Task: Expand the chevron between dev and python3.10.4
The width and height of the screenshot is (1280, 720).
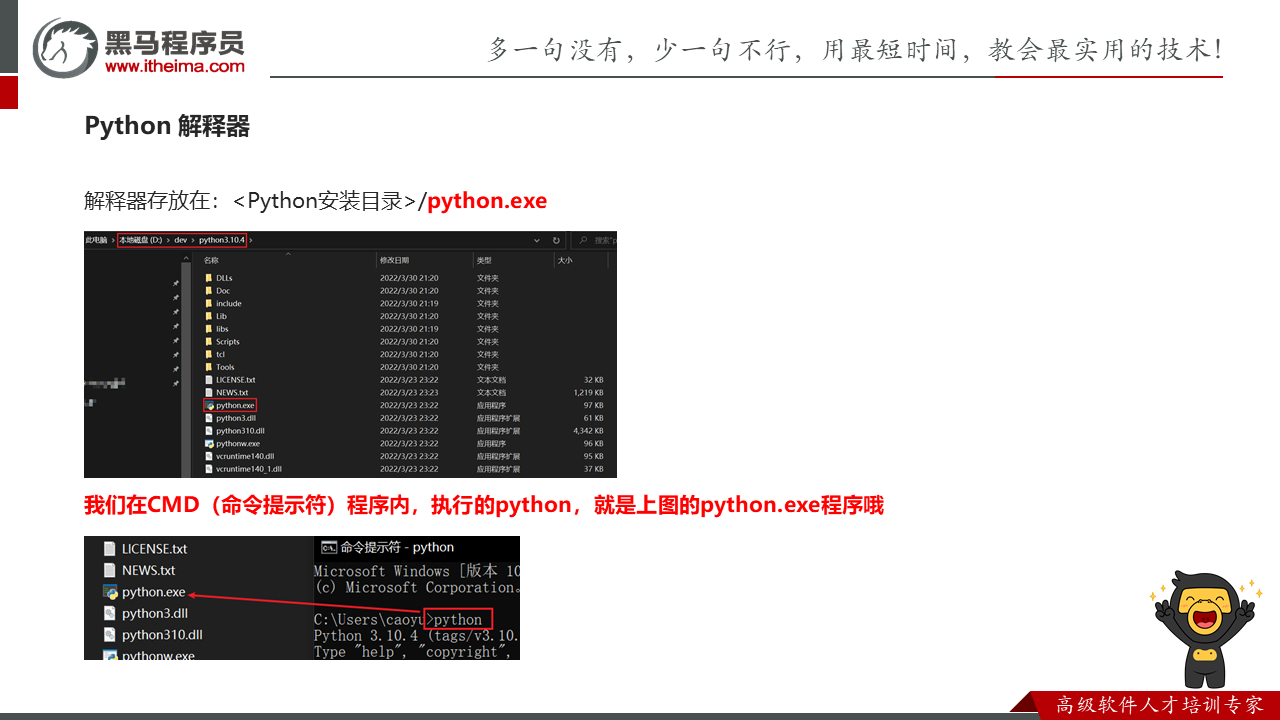Action: pyautogui.click(x=193, y=240)
